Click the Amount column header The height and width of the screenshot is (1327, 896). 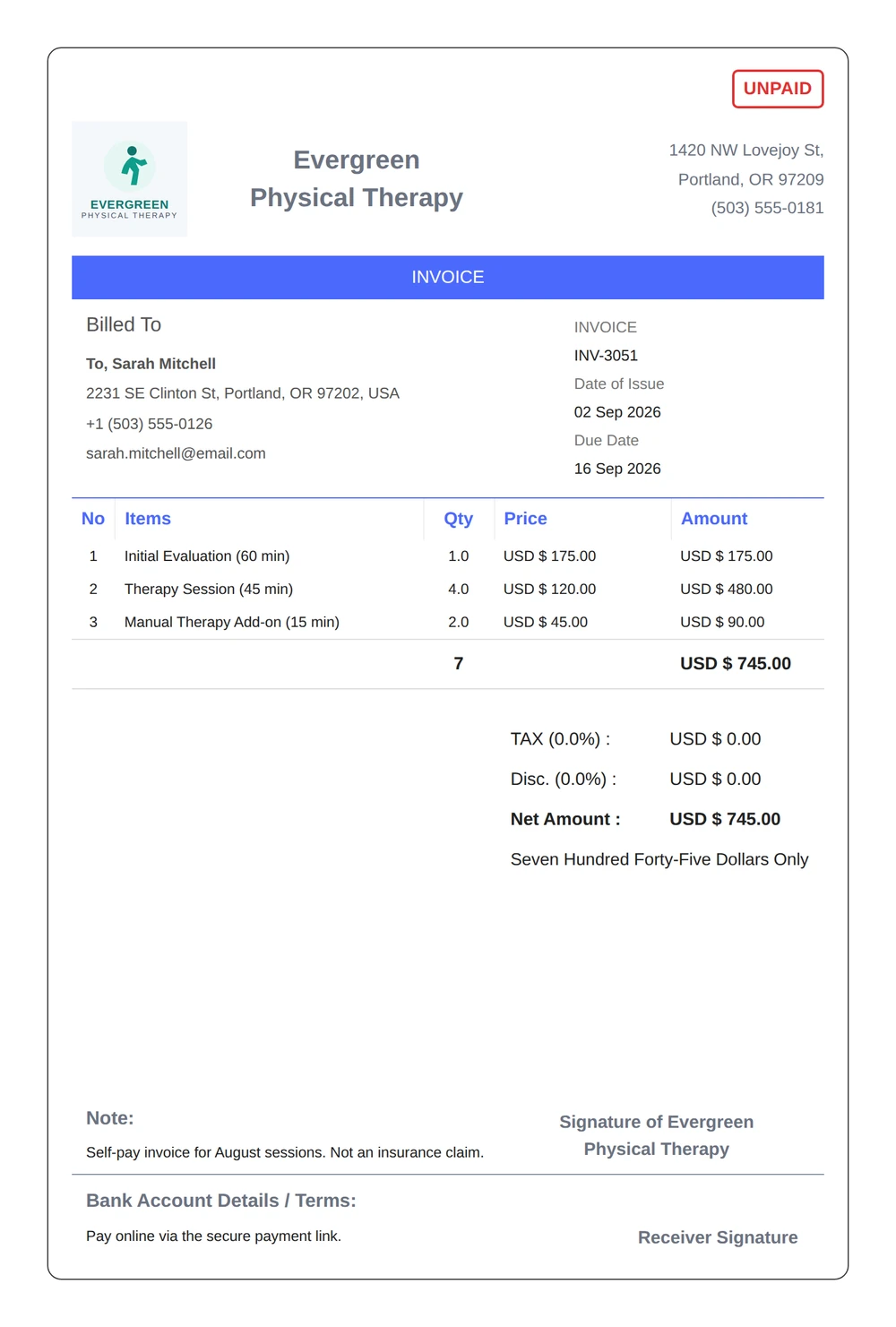pos(714,519)
